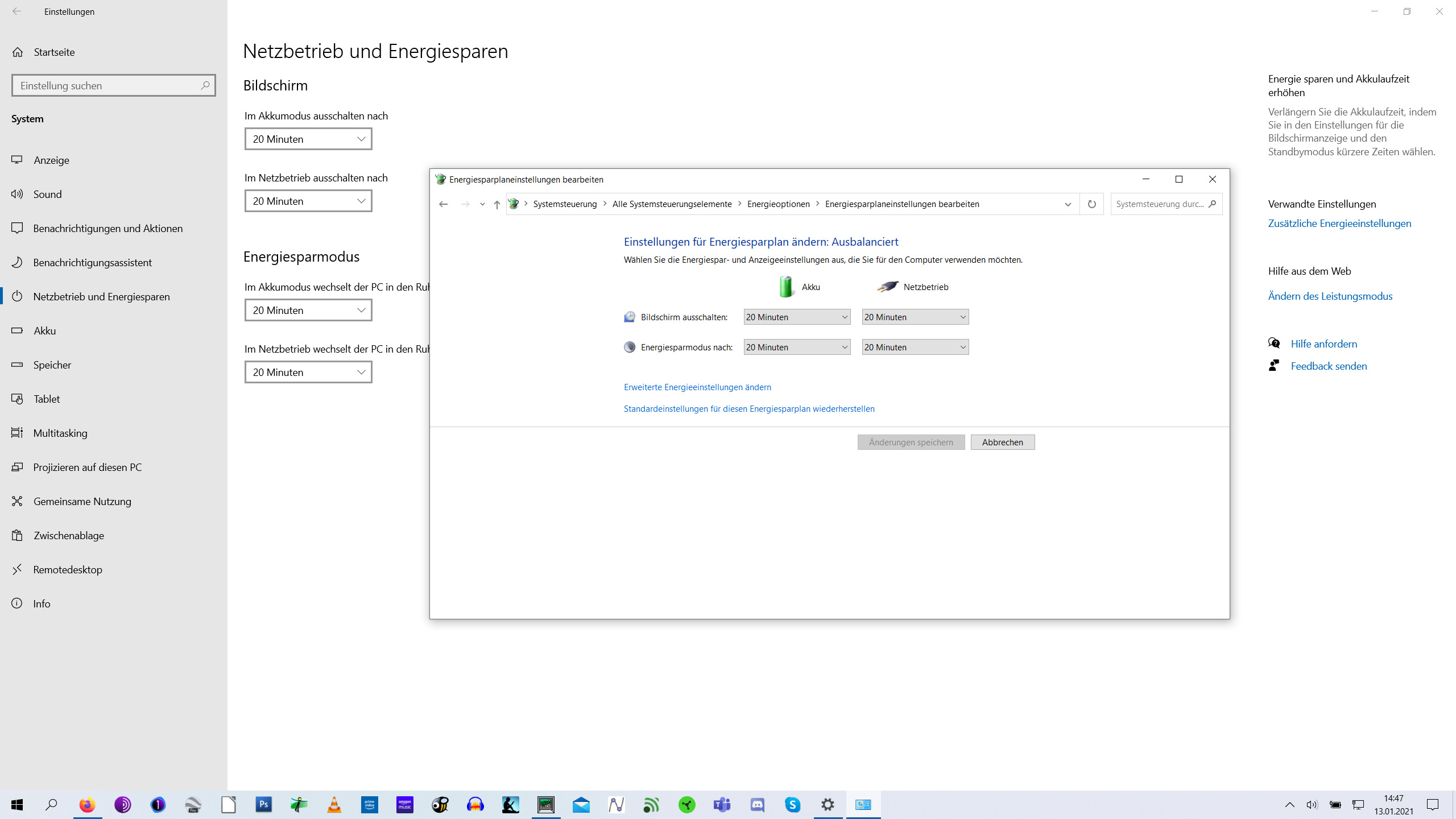Click the Settings back arrow at top left
The height and width of the screenshot is (819, 1456).
click(17, 11)
